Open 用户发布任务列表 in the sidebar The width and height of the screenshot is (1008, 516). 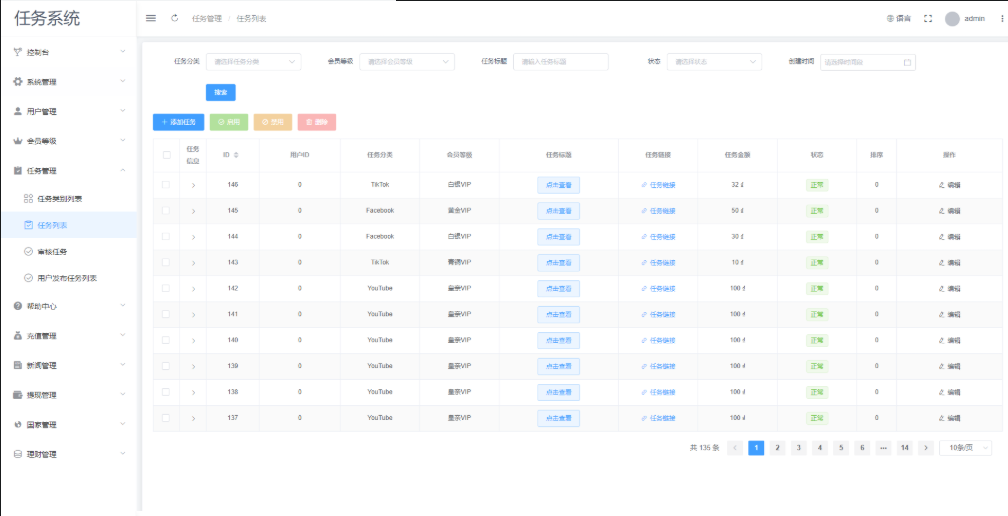(68, 278)
